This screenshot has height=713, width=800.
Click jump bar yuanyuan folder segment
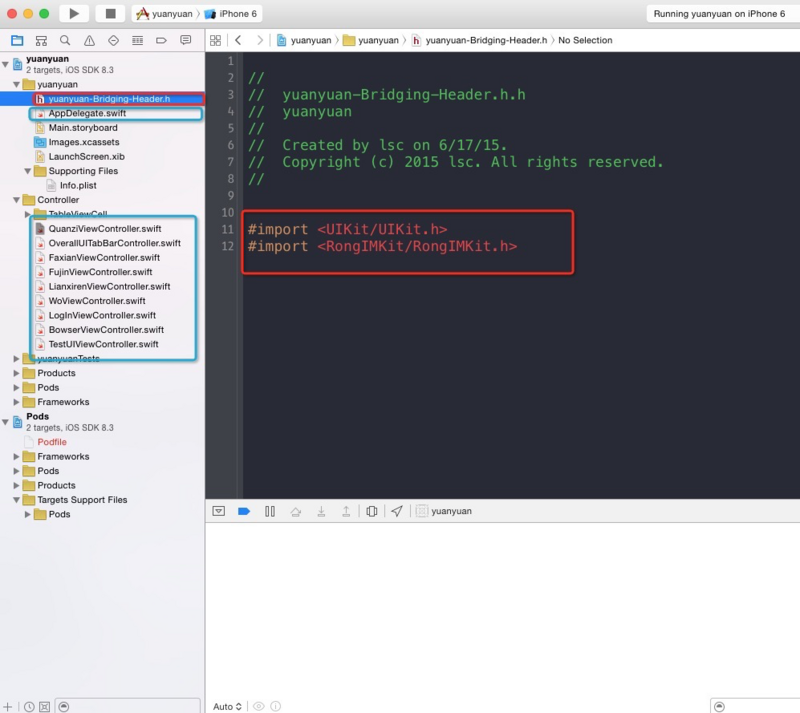pos(371,40)
